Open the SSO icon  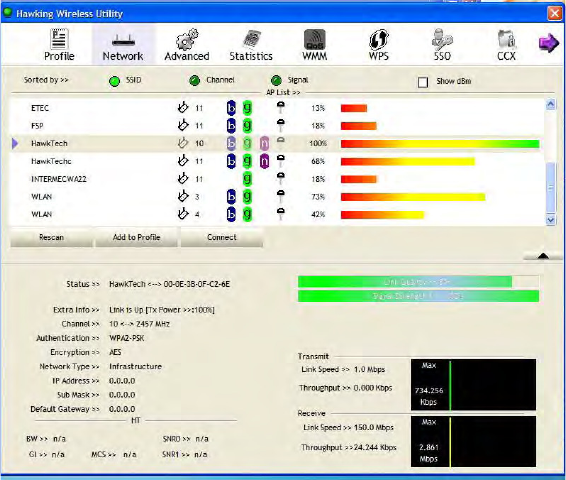coord(442,39)
